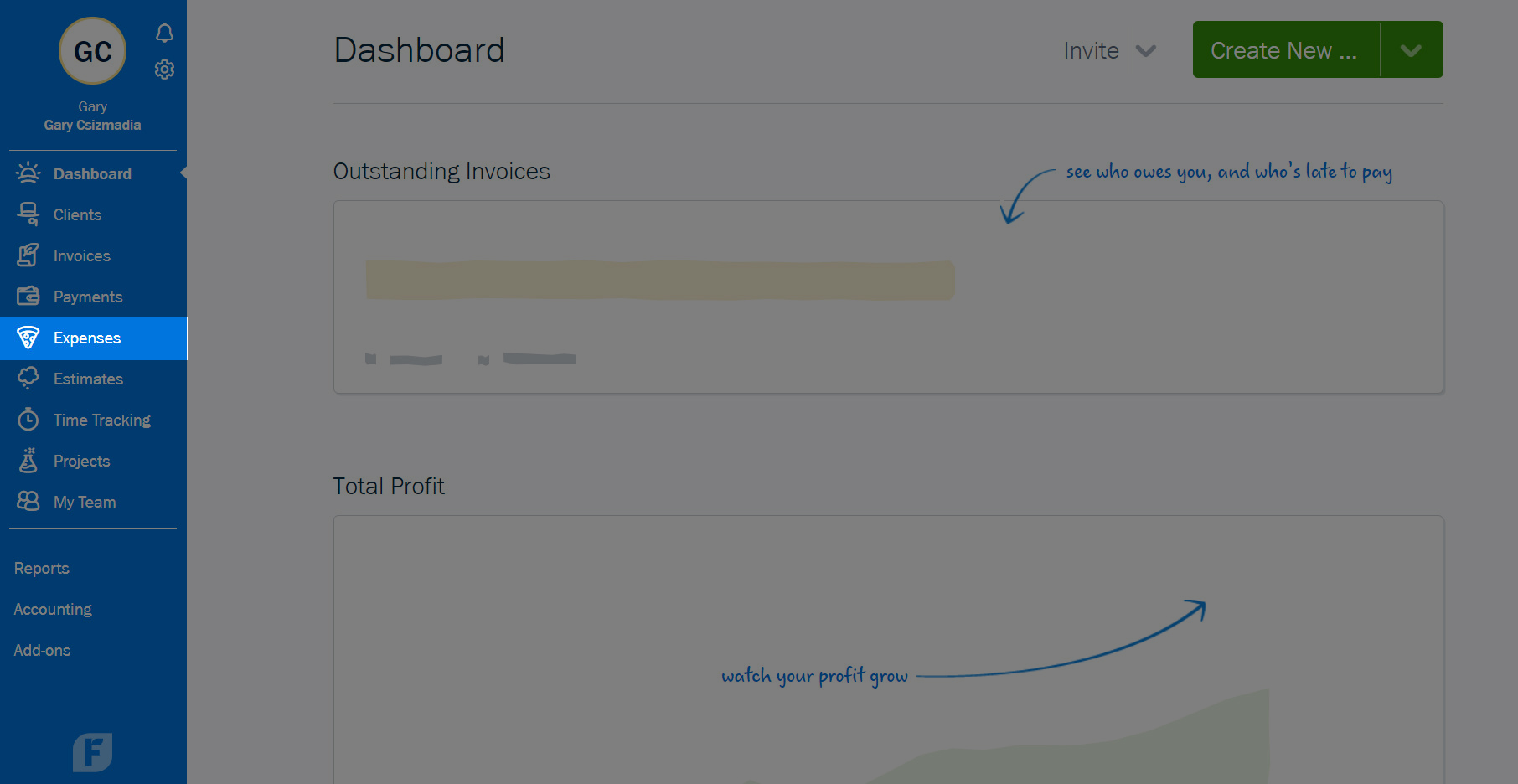This screenshot has width=1518, height=784.
Task: Click the My Team people icon
Action: 28,501
